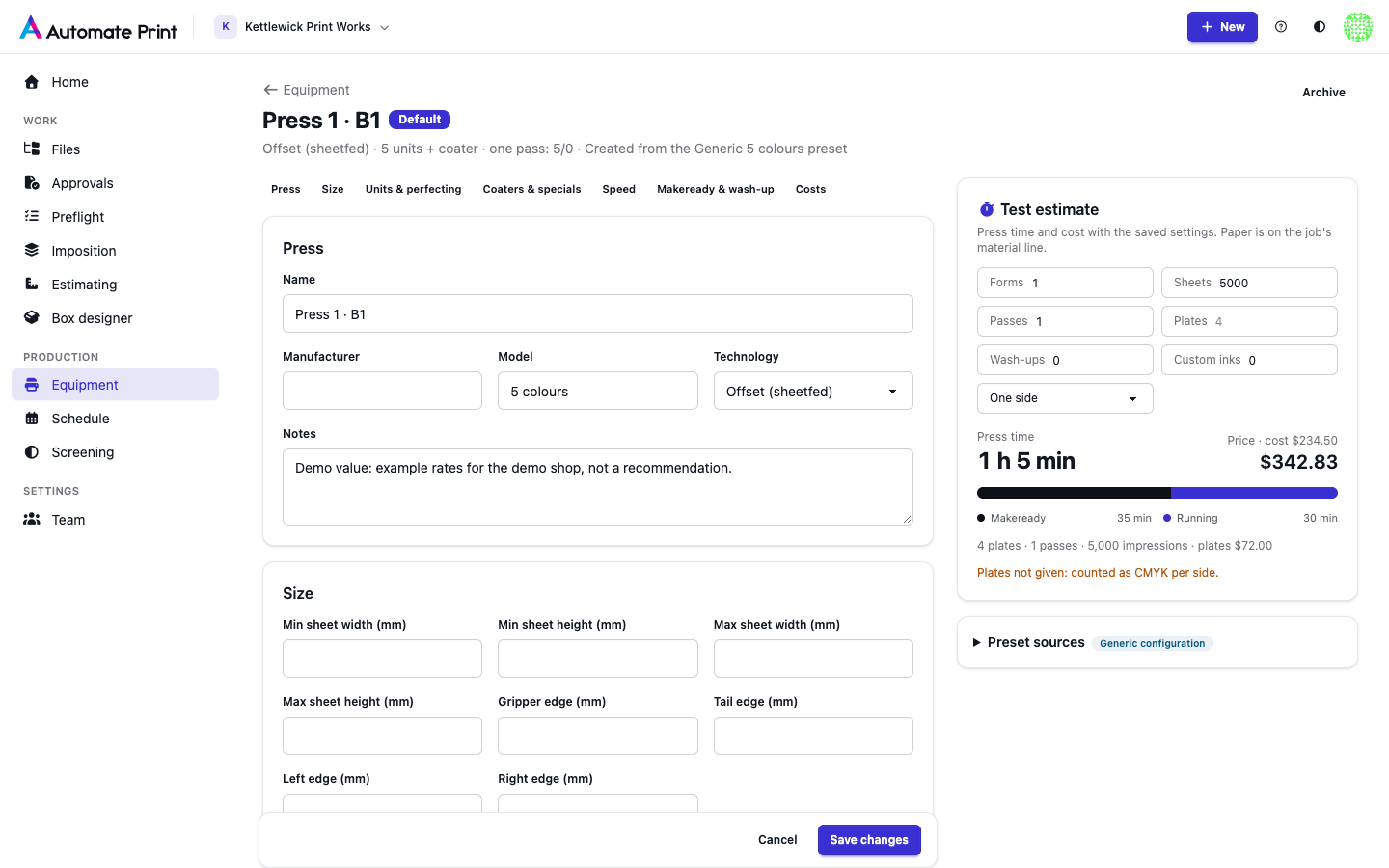
Task: Click the New button
Action: 1222,27
